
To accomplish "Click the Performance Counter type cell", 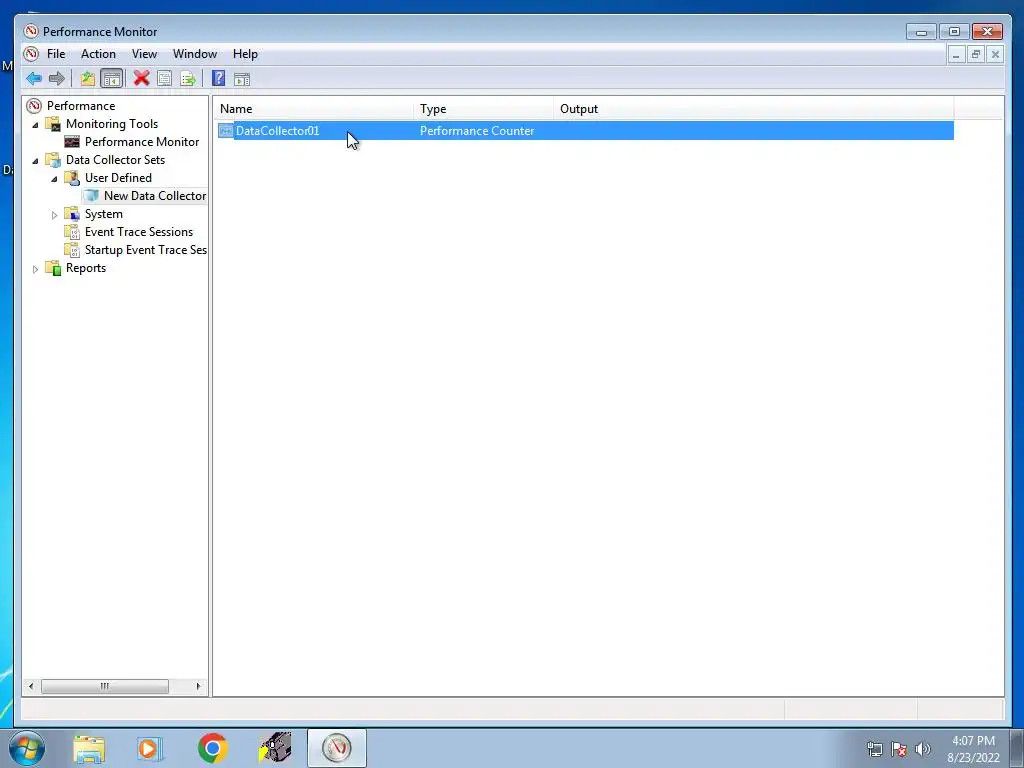I will (x=477, y=131).
